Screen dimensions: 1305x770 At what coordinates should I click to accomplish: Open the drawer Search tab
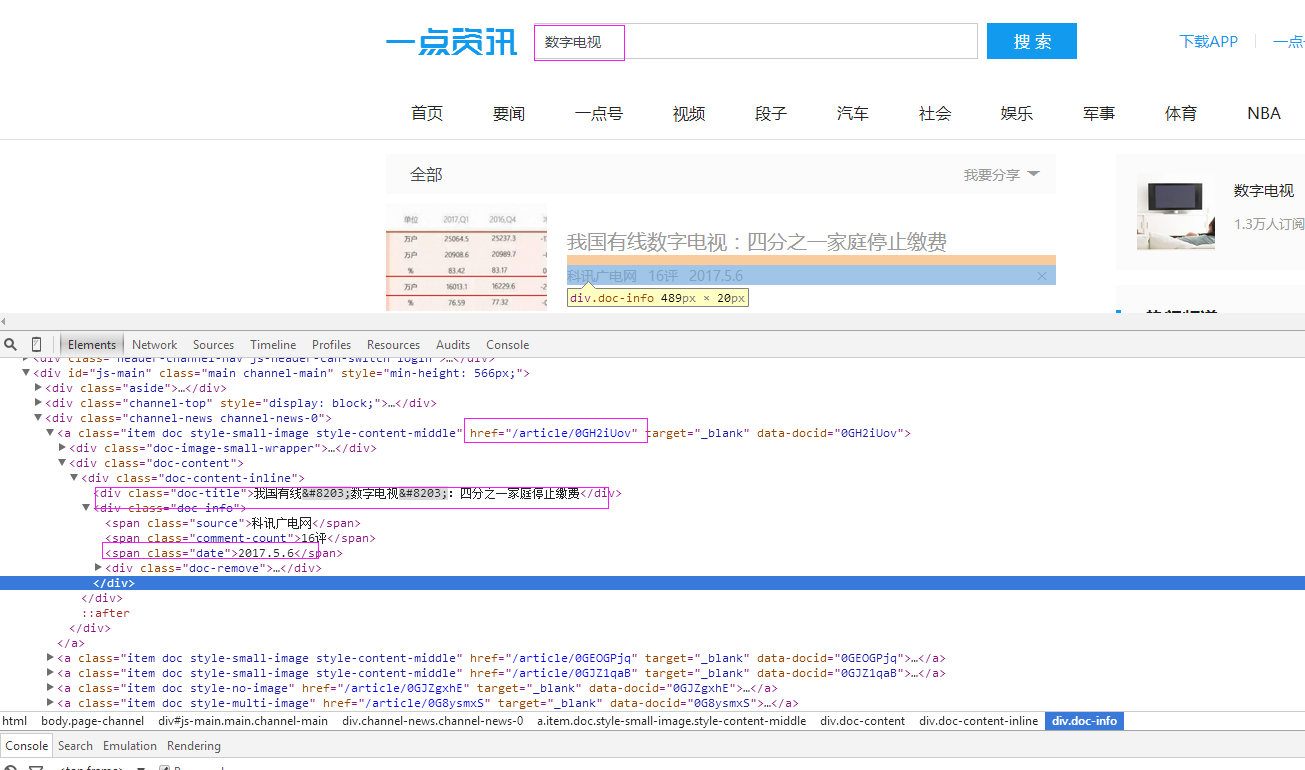tap(75, 746)
